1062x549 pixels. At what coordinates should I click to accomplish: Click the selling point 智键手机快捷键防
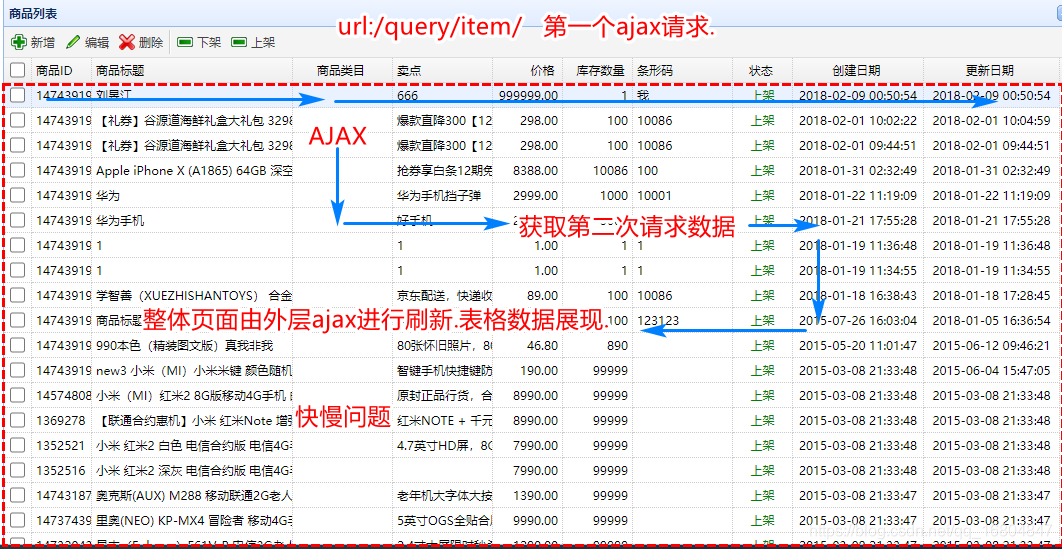coord(445,371)
